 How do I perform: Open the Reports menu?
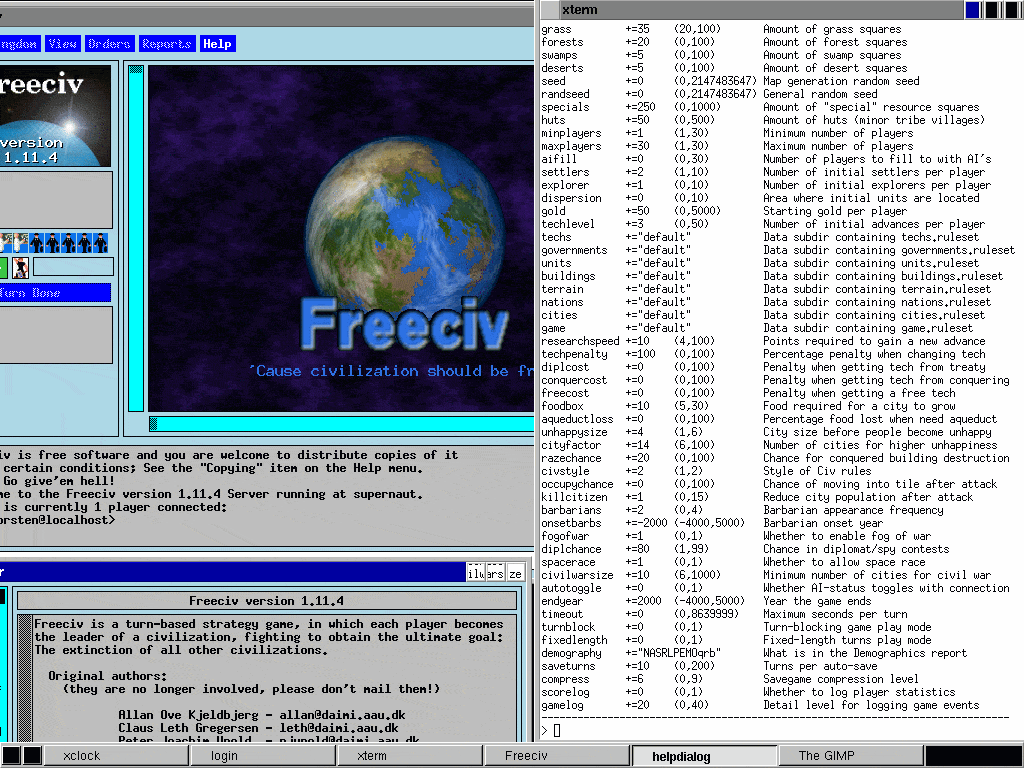(166, 44)
